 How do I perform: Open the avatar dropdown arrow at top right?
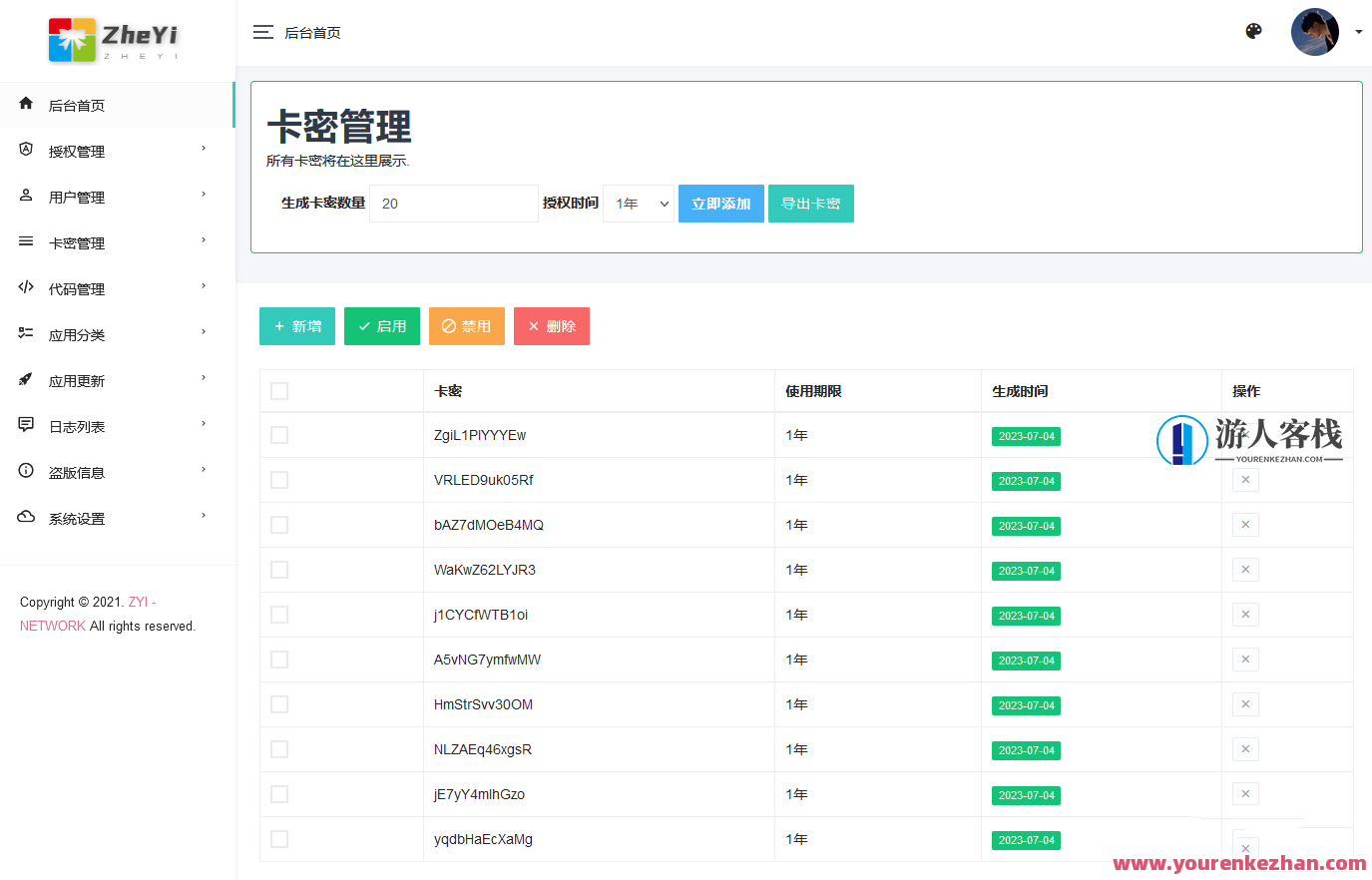1358,31
